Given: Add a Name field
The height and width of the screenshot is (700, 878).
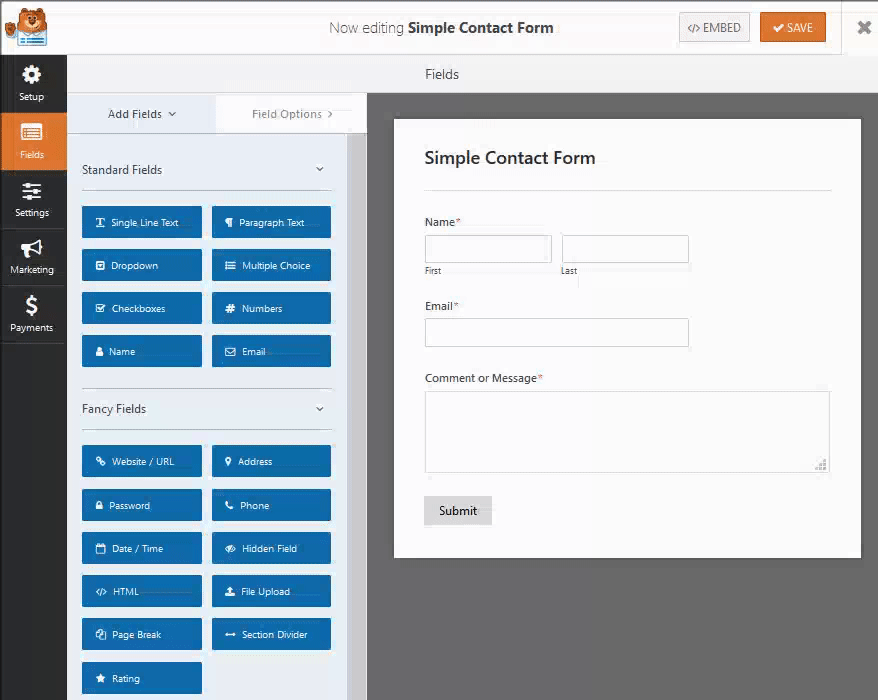Looking at the screenshot, I should (142, 351).
